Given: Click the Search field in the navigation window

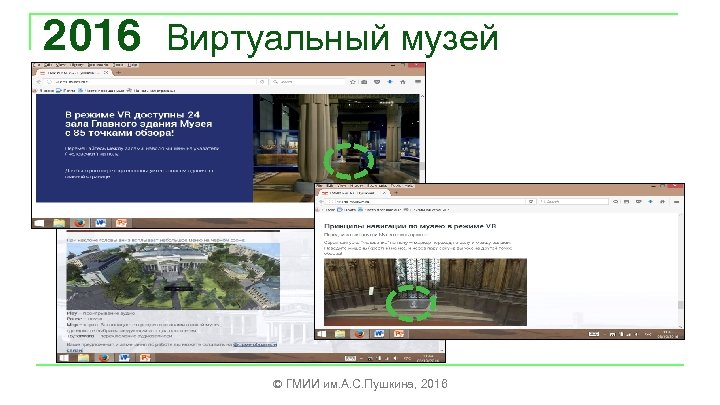Looking at the screenshot, I should pyautogui.click(x=574, y=202).
